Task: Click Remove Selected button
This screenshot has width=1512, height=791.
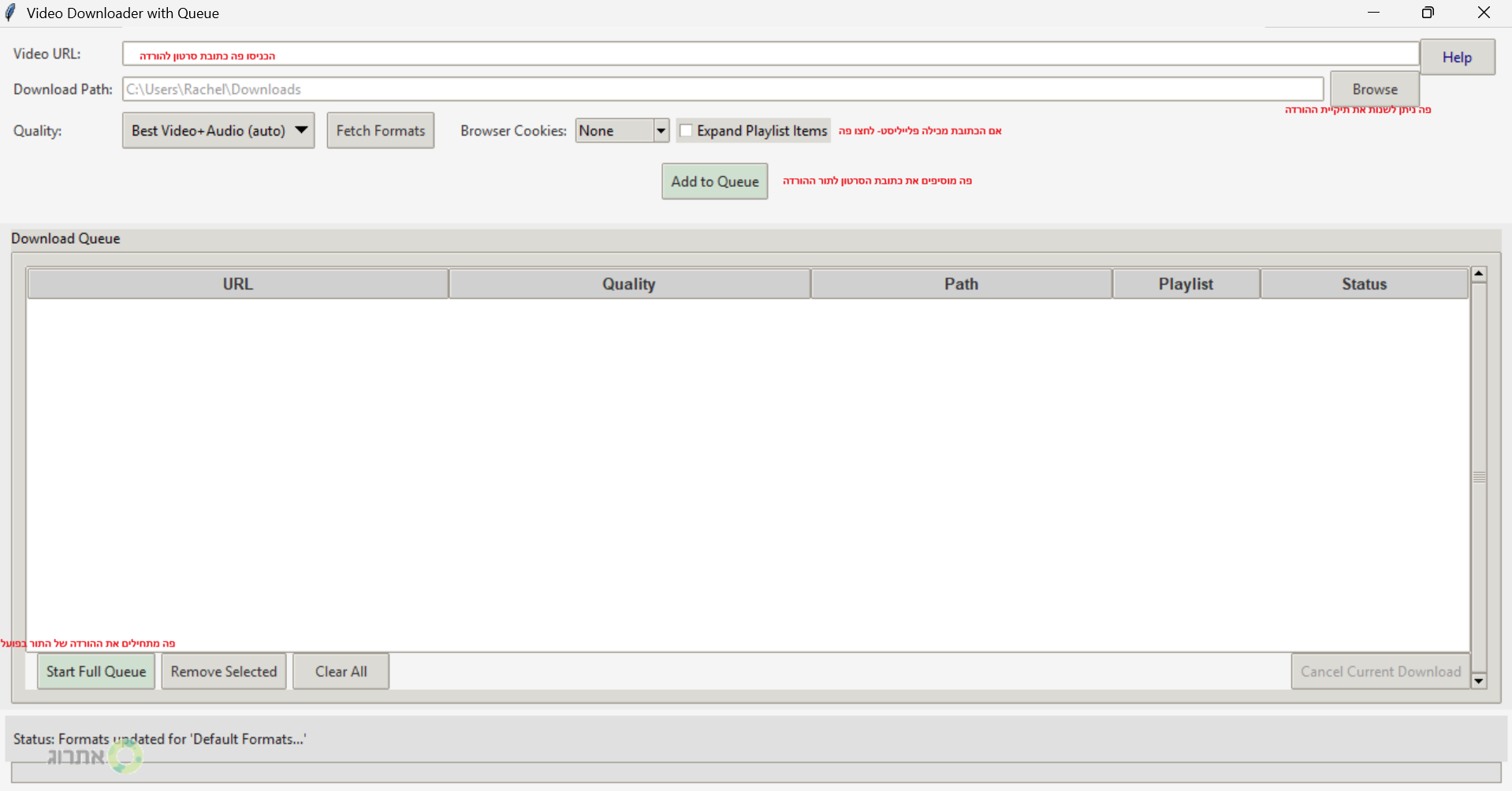Action: (224, 672)
